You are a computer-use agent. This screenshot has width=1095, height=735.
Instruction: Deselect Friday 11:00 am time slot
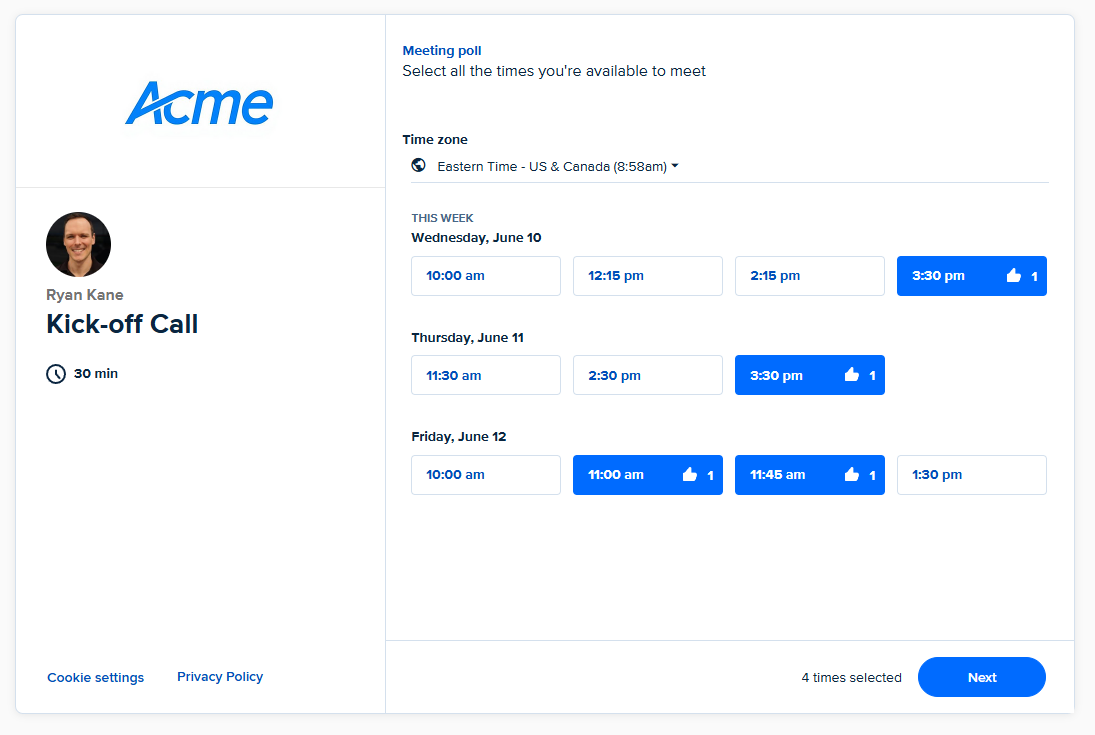[648, 475]
